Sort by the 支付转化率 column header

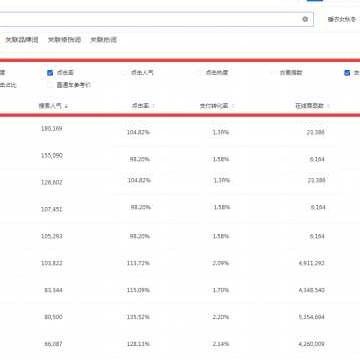(214, 106)
